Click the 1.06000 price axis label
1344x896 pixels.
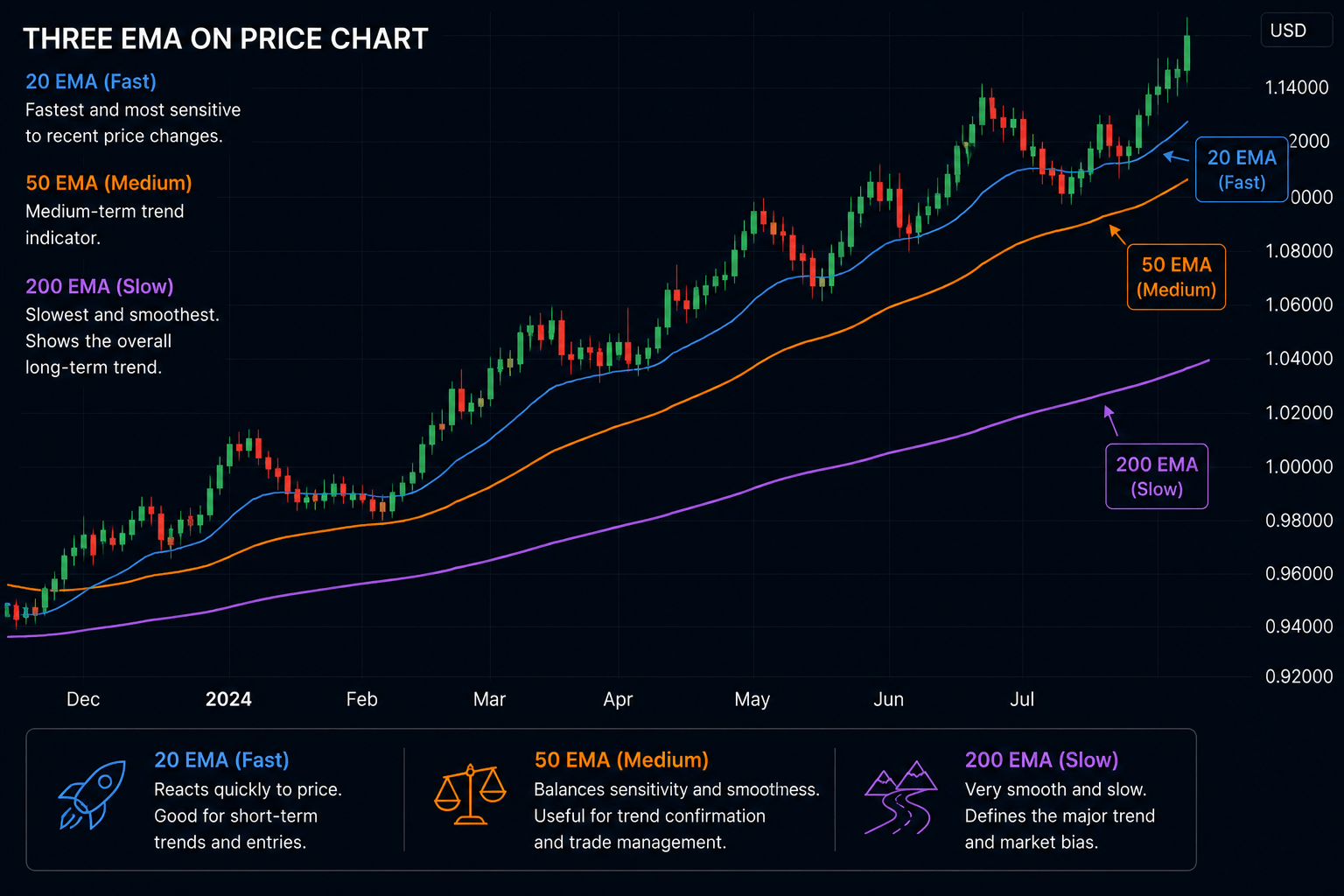tap(1299, 304)
